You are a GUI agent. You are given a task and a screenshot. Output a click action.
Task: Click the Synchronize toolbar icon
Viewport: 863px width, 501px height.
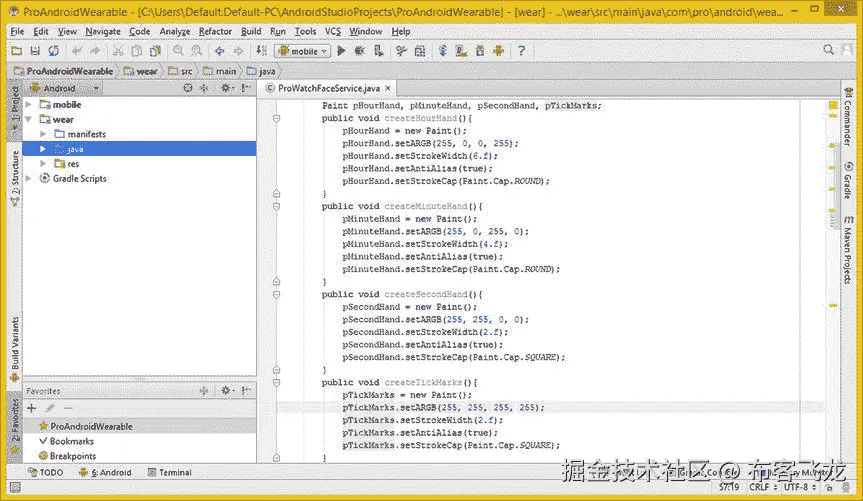53,51
